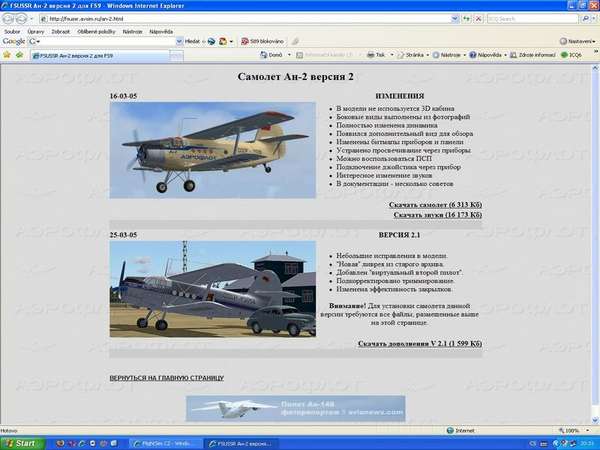The height and width of the screenshot is (450, 600).
Task: Click the ICQ Search input box
Action: [532, 18]
